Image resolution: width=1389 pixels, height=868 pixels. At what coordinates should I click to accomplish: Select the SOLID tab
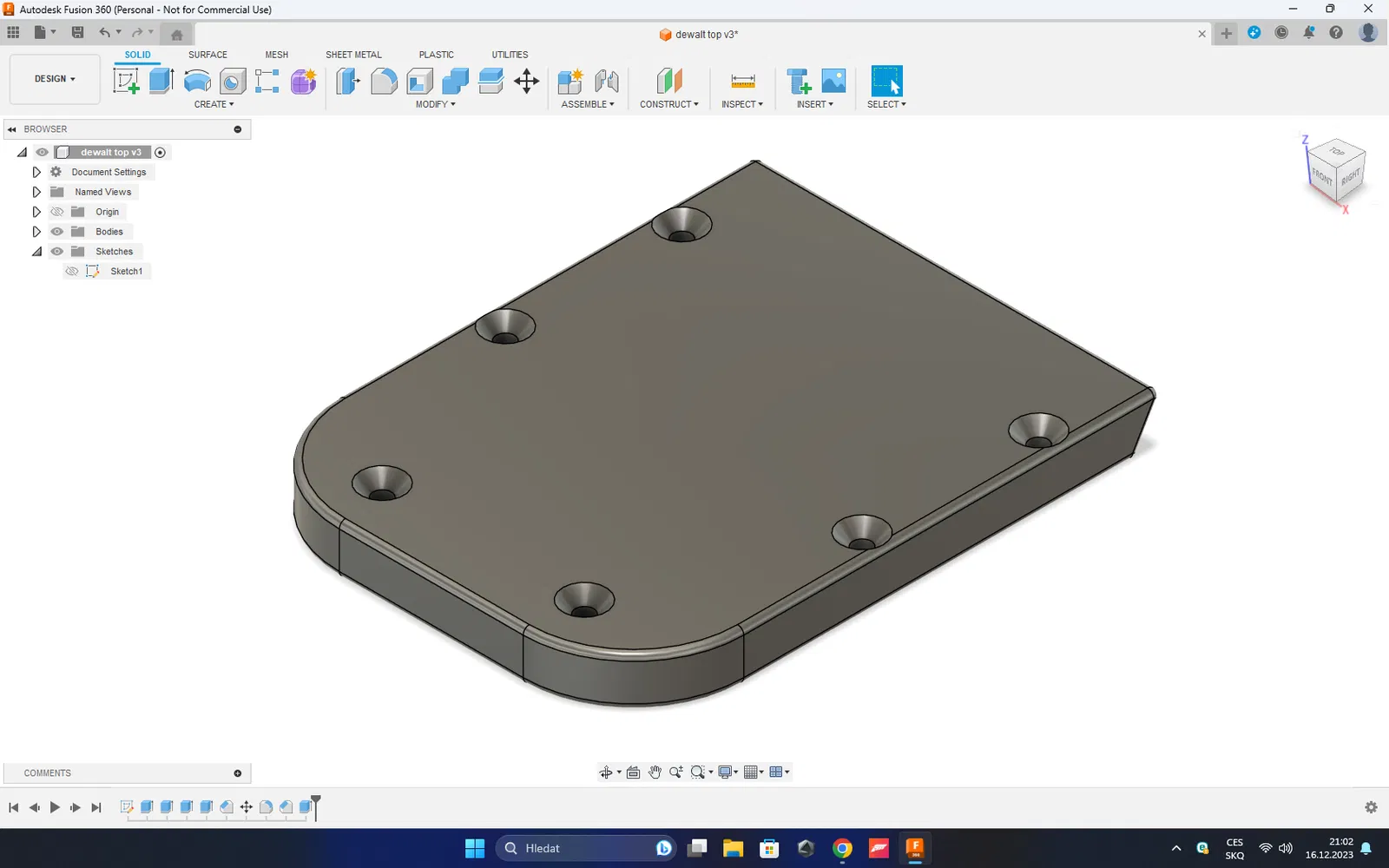click(137, 55)
